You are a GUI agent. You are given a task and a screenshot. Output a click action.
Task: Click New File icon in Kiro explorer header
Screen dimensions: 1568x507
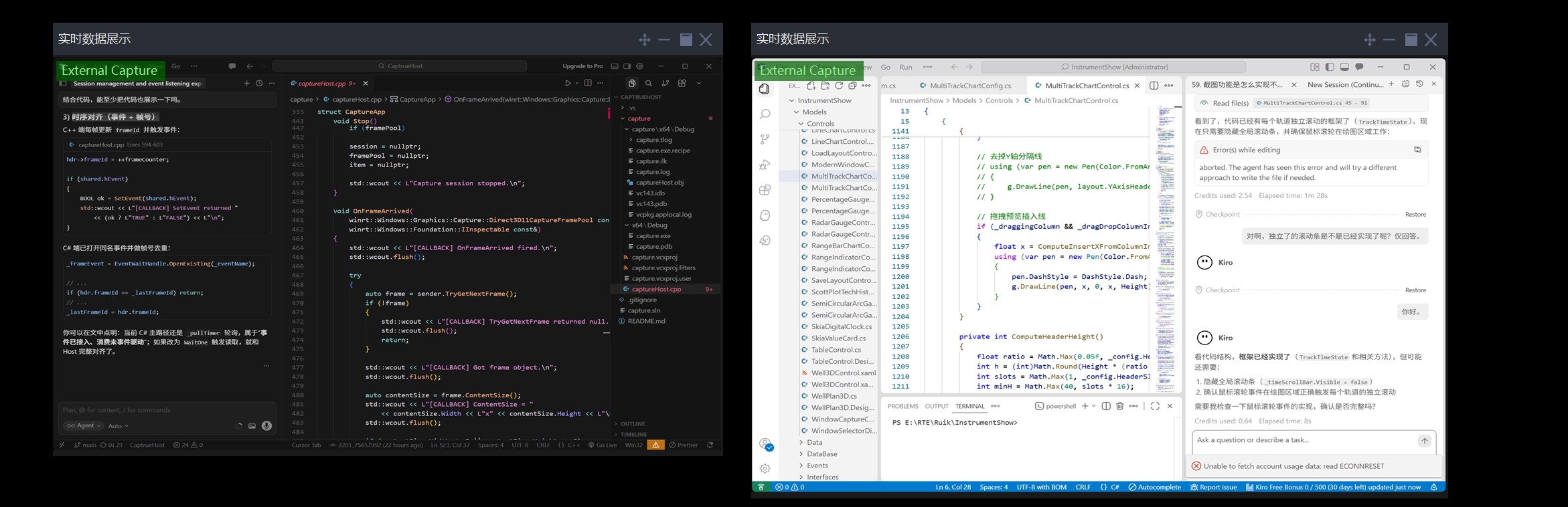click(x=811, y=86)
